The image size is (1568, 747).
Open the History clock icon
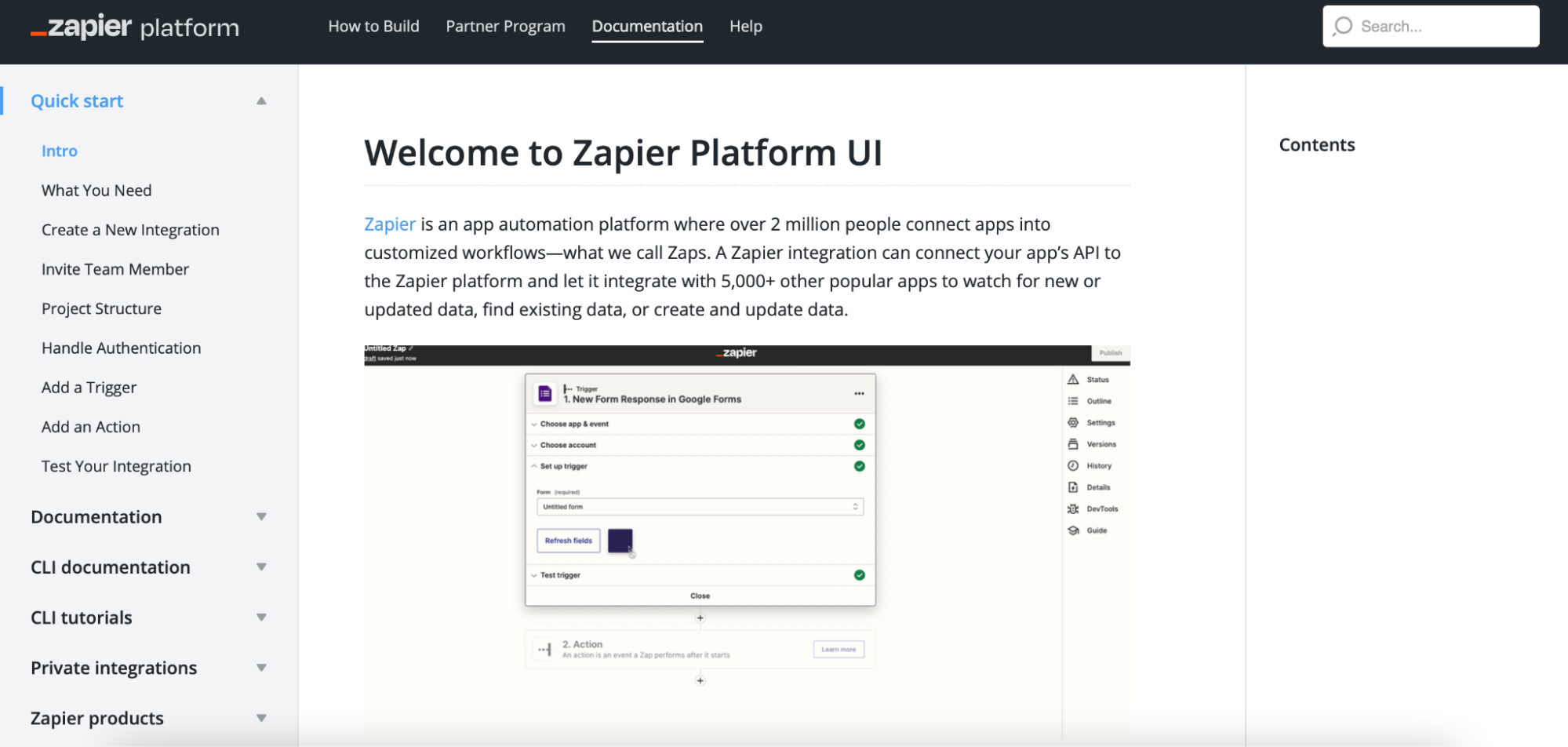tap(1074, 465)
